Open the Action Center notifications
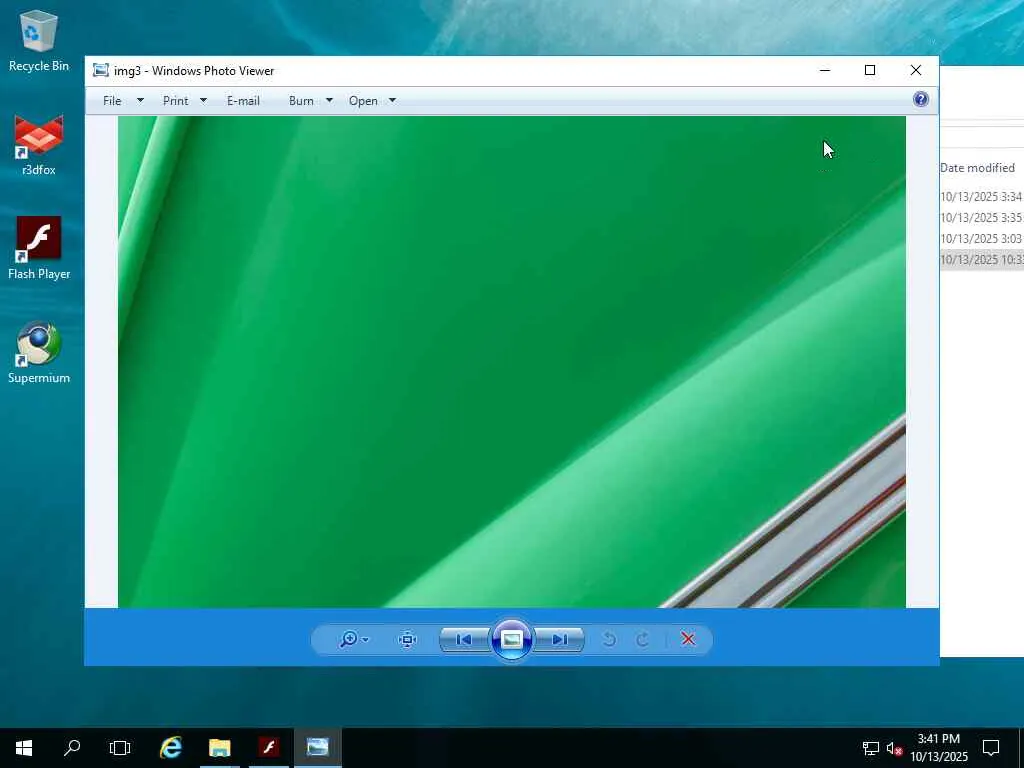The width and height of the screenshot is (1024, 768). point(991,748)
